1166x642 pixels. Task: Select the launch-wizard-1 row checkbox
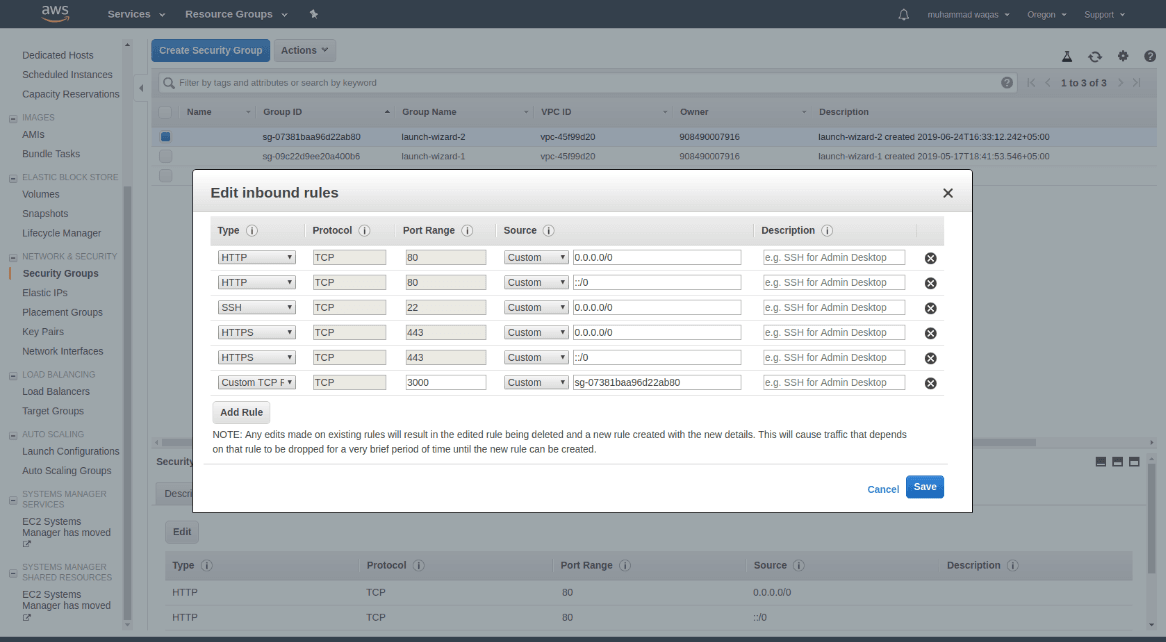[165, 155]
